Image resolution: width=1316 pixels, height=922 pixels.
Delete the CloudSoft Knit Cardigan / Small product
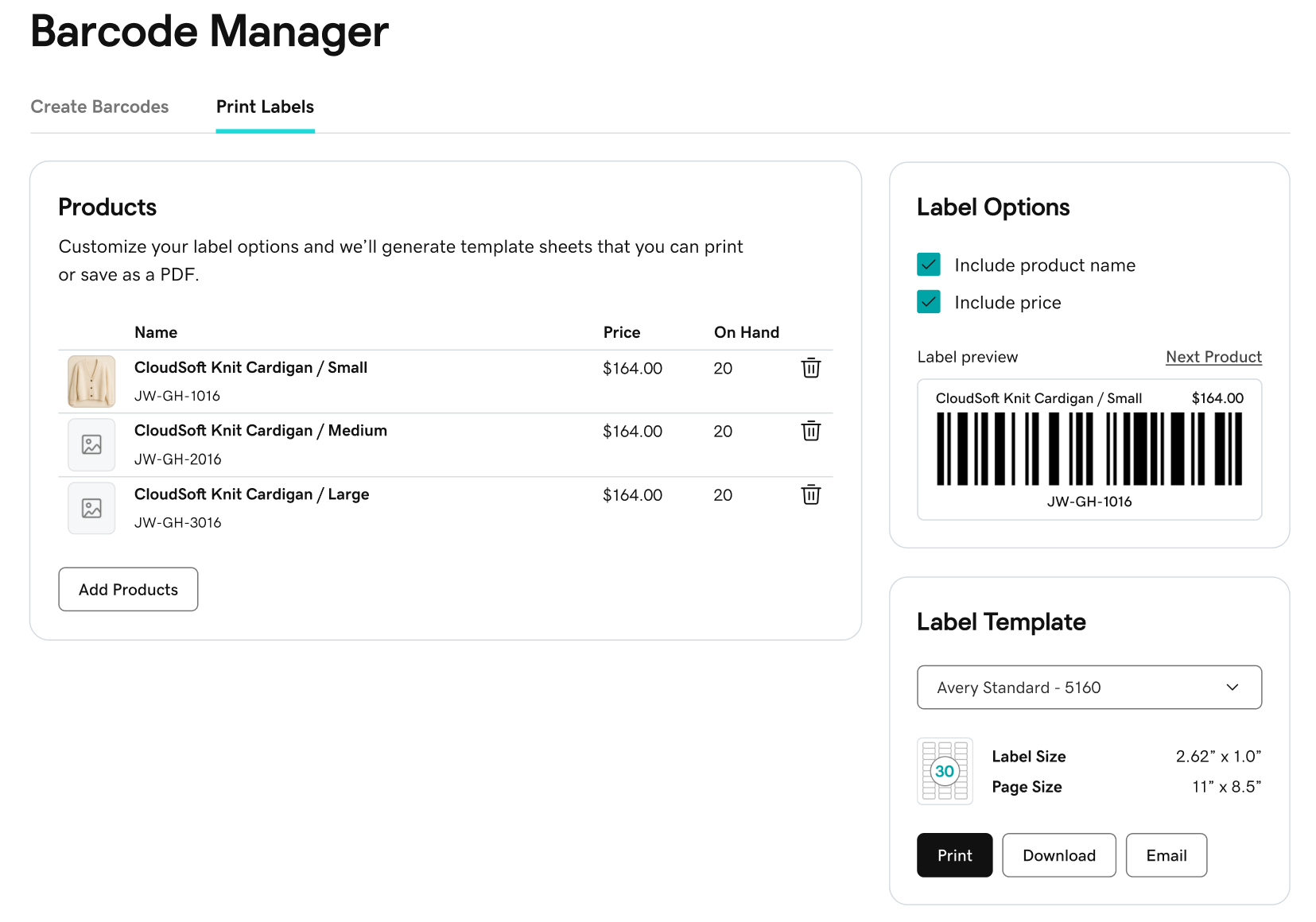(810, 368)
